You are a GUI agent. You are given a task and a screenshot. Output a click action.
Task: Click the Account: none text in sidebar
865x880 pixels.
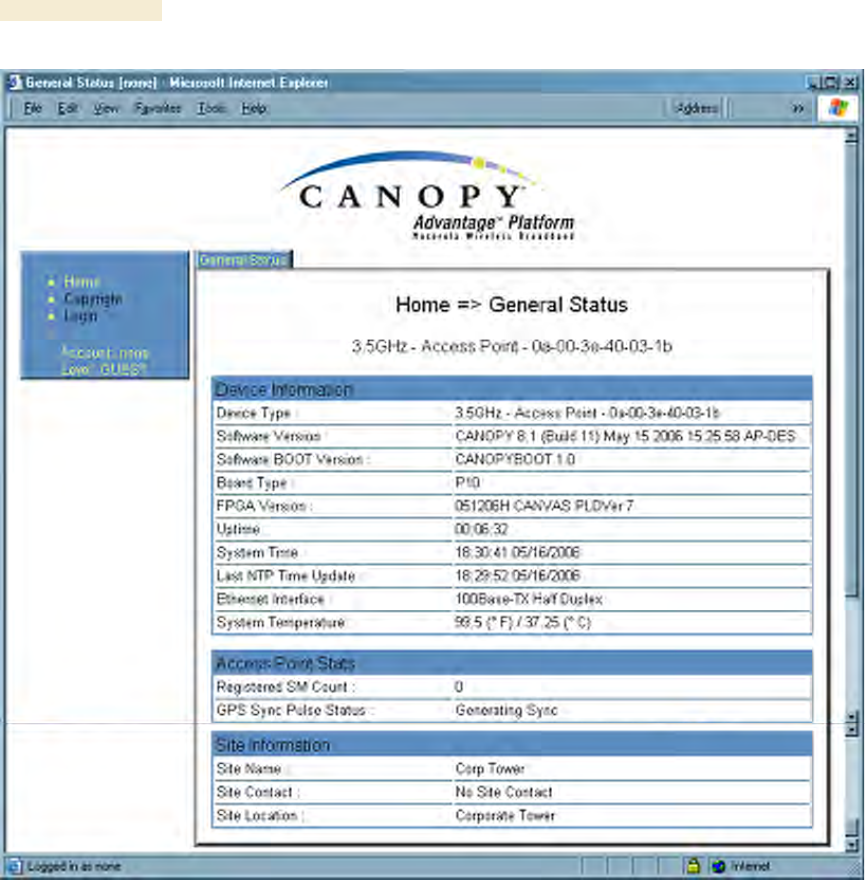104,353
